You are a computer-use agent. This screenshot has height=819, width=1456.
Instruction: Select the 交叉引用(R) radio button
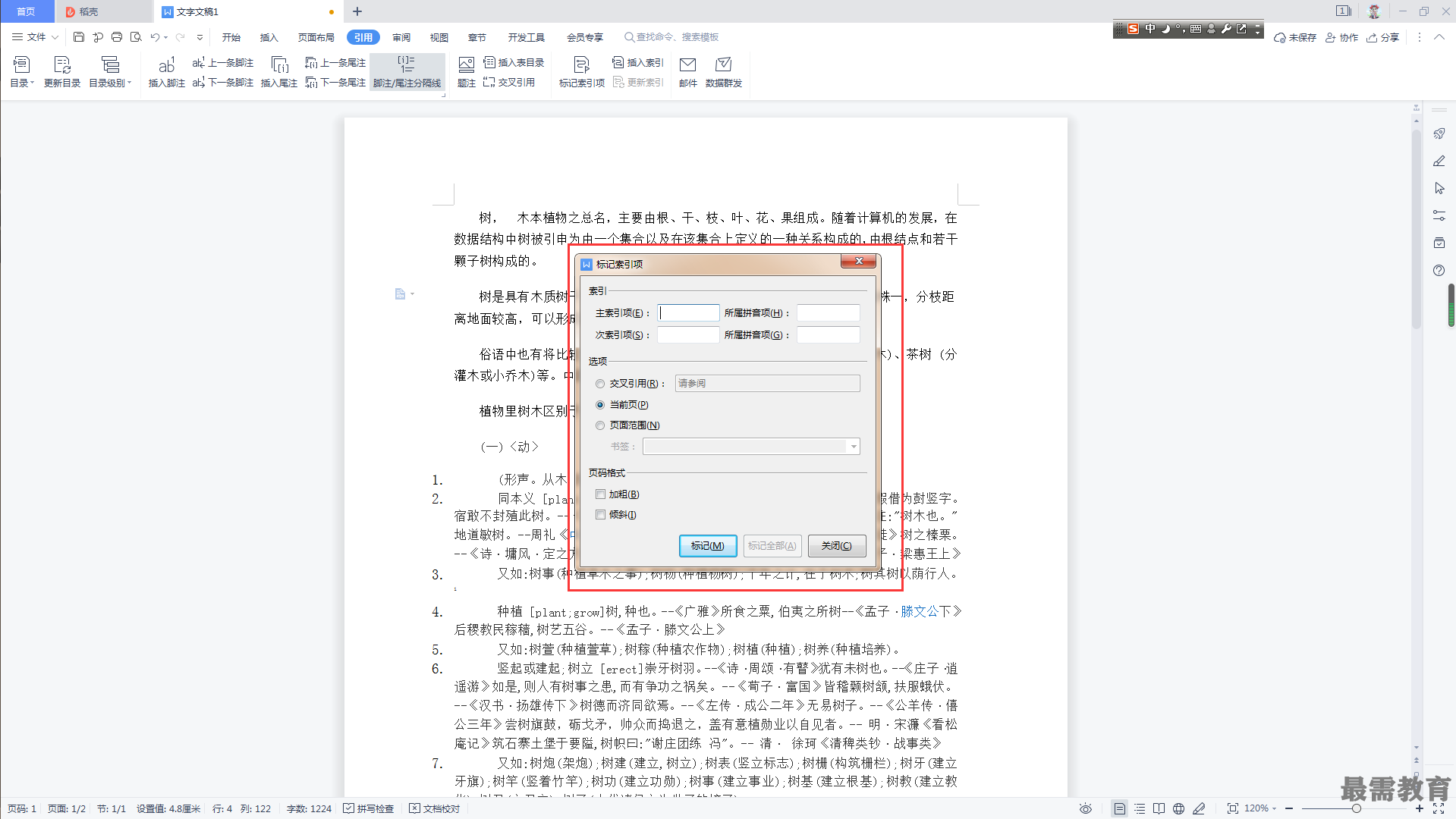click(x=600, y=384)
